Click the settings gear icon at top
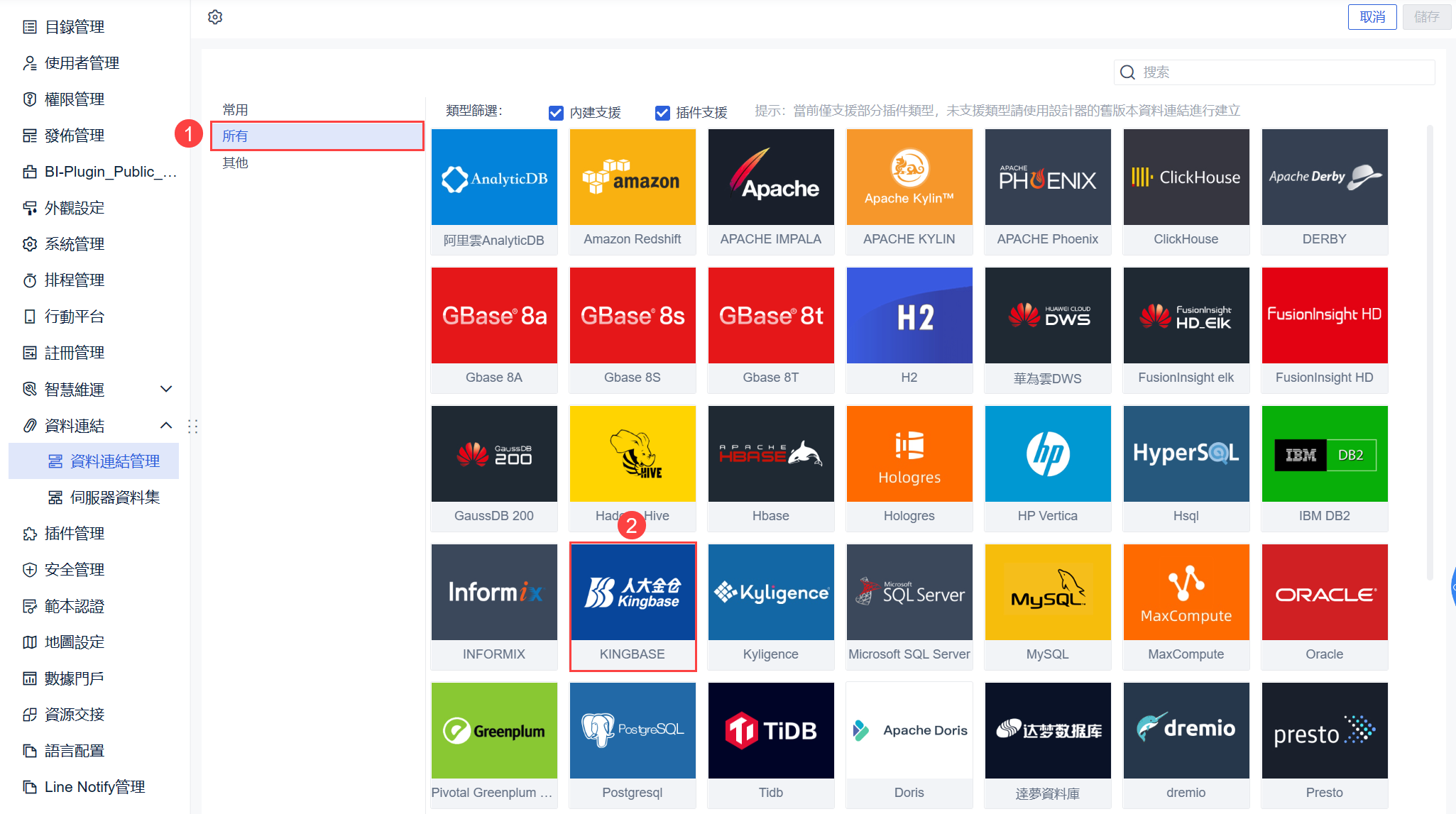1456x814 pixels. click(215, 17)
